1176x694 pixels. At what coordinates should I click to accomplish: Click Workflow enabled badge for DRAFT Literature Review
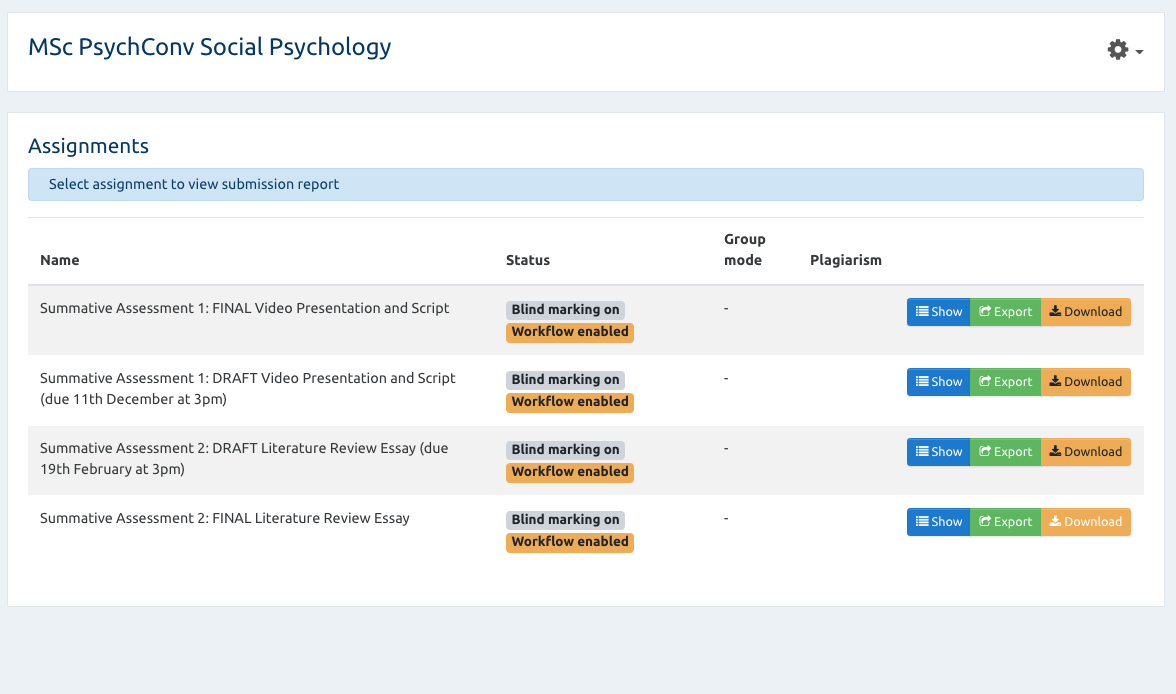pyautogui.click(x=570, y=472)
